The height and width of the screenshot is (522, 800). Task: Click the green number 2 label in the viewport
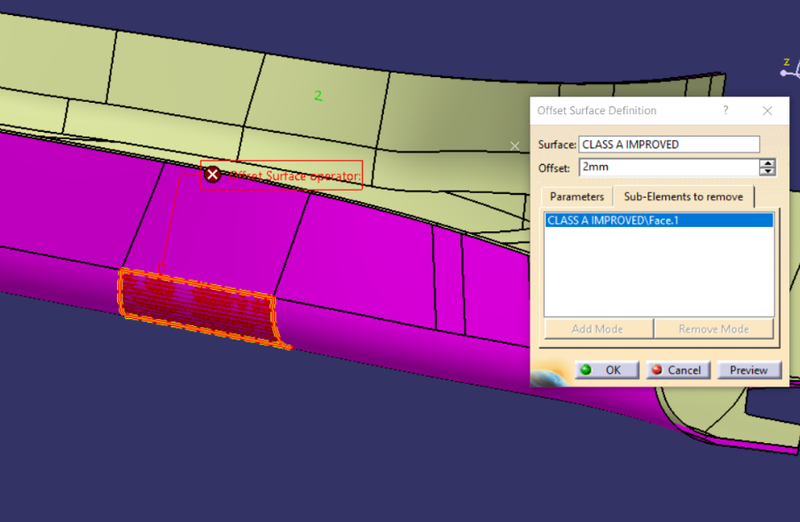[x=318, y=96]
